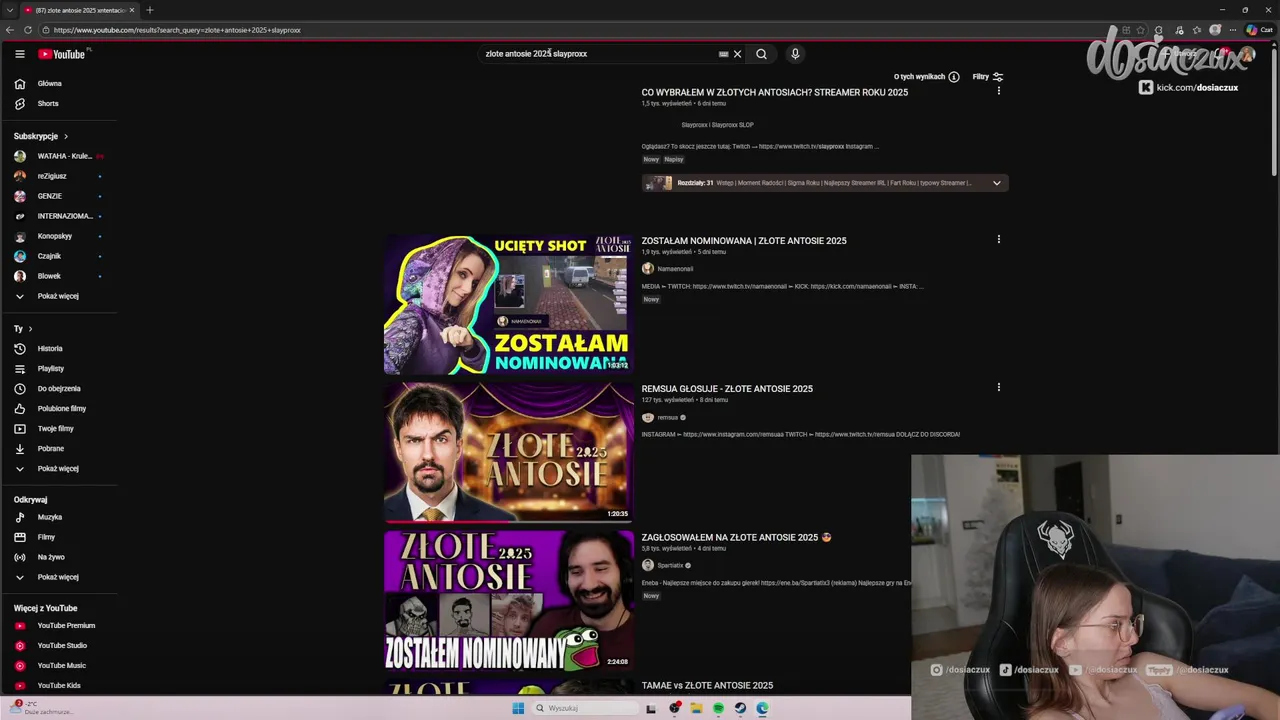Screen dimensions: 1280x720
Task: Open CO WYBRAŁEM W ZŁOTYCH ANTOSIACH video title
Action: (775, 93)
